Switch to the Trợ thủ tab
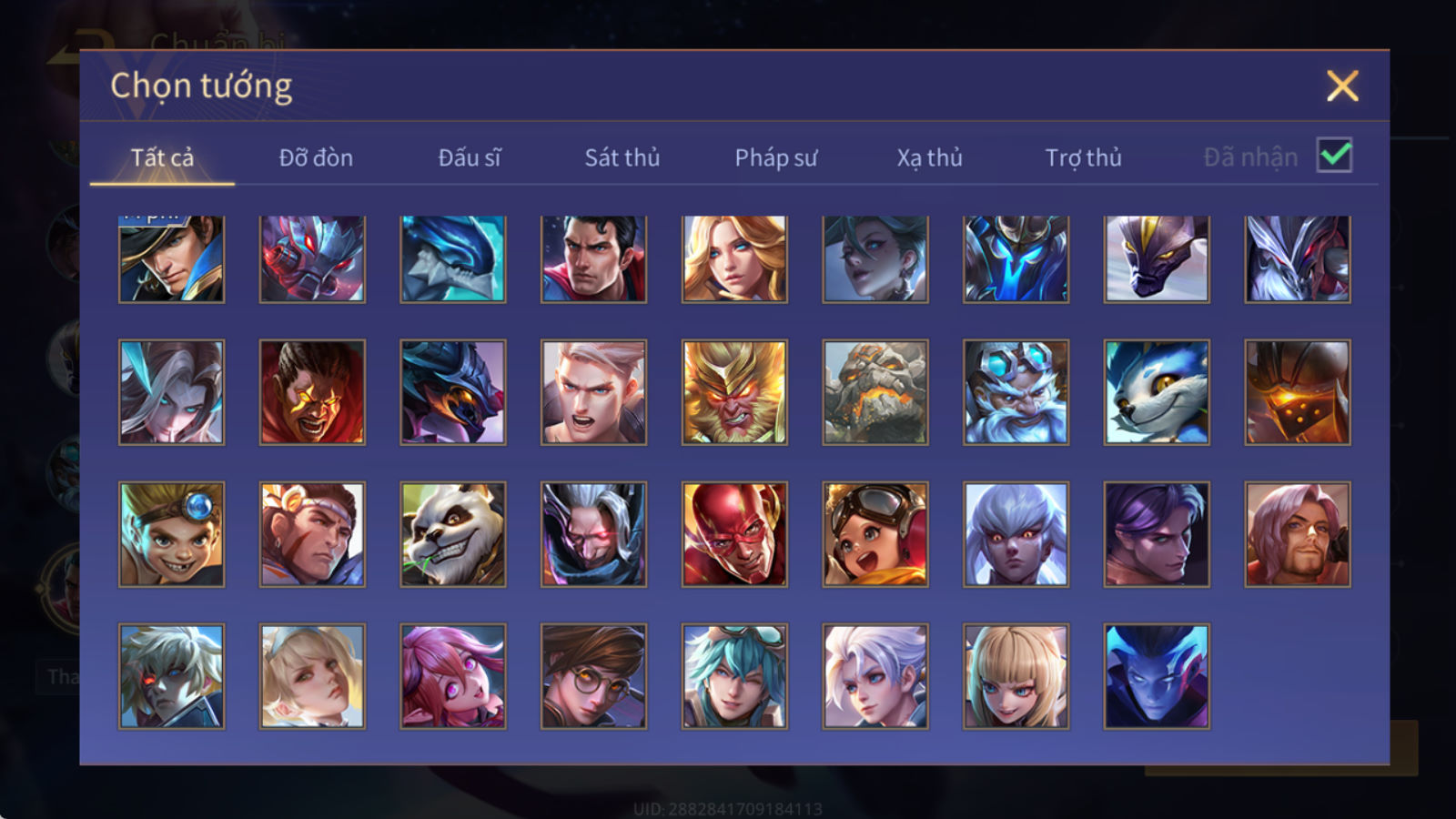 coord(1083,157)
